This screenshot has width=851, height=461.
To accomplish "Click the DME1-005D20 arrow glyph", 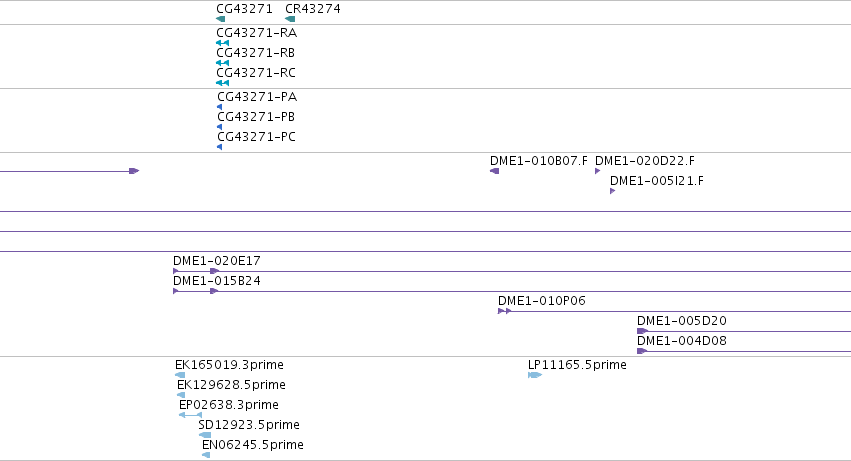I will [643, 331].
